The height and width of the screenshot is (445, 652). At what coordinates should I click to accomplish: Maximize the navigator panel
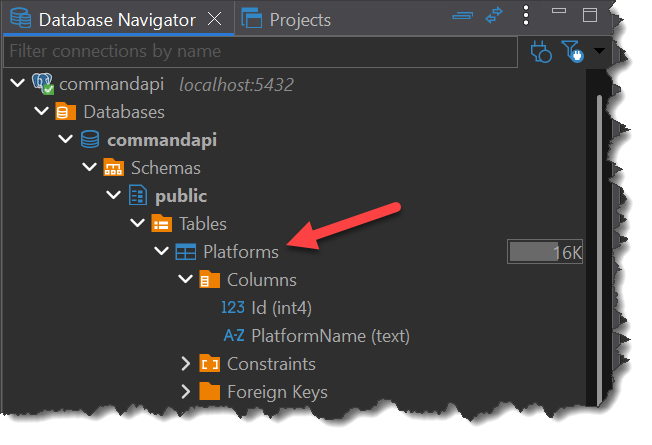[x=590, y=15]
